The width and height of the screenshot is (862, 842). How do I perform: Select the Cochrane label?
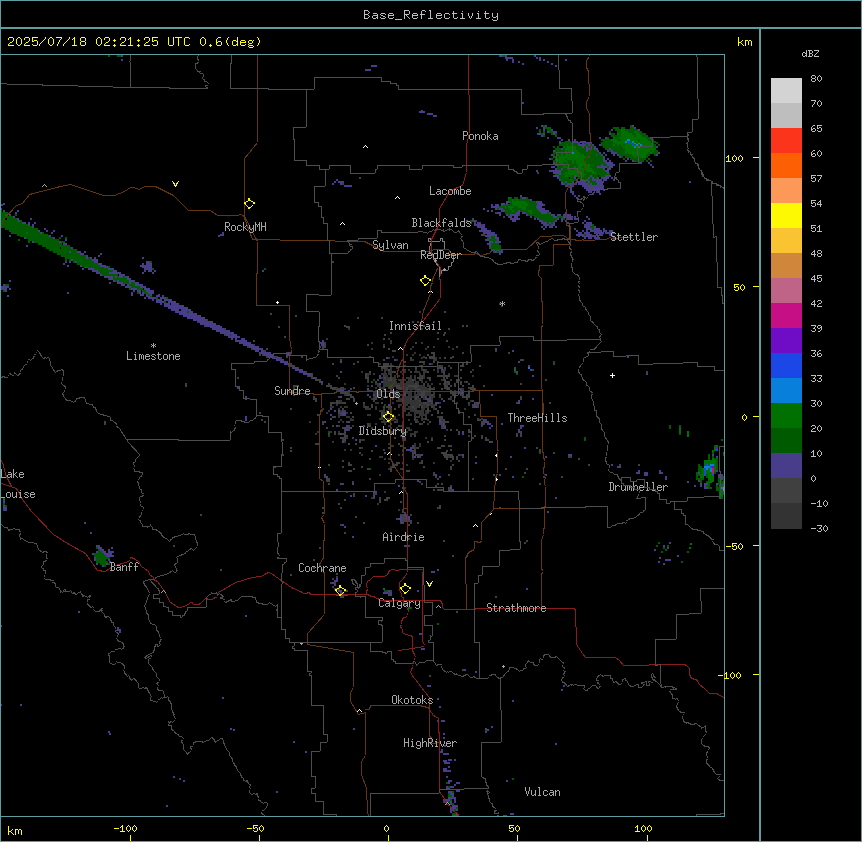point(322,568)
